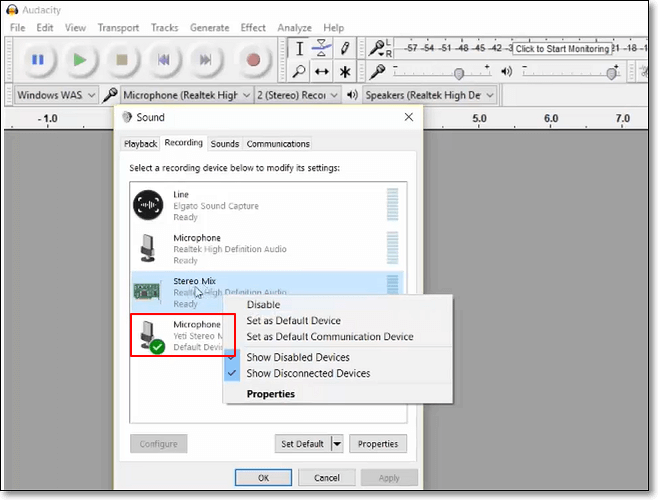Open the Generate menu
The height and width of the screenshot is (500, 658).
tap(209, 28)
